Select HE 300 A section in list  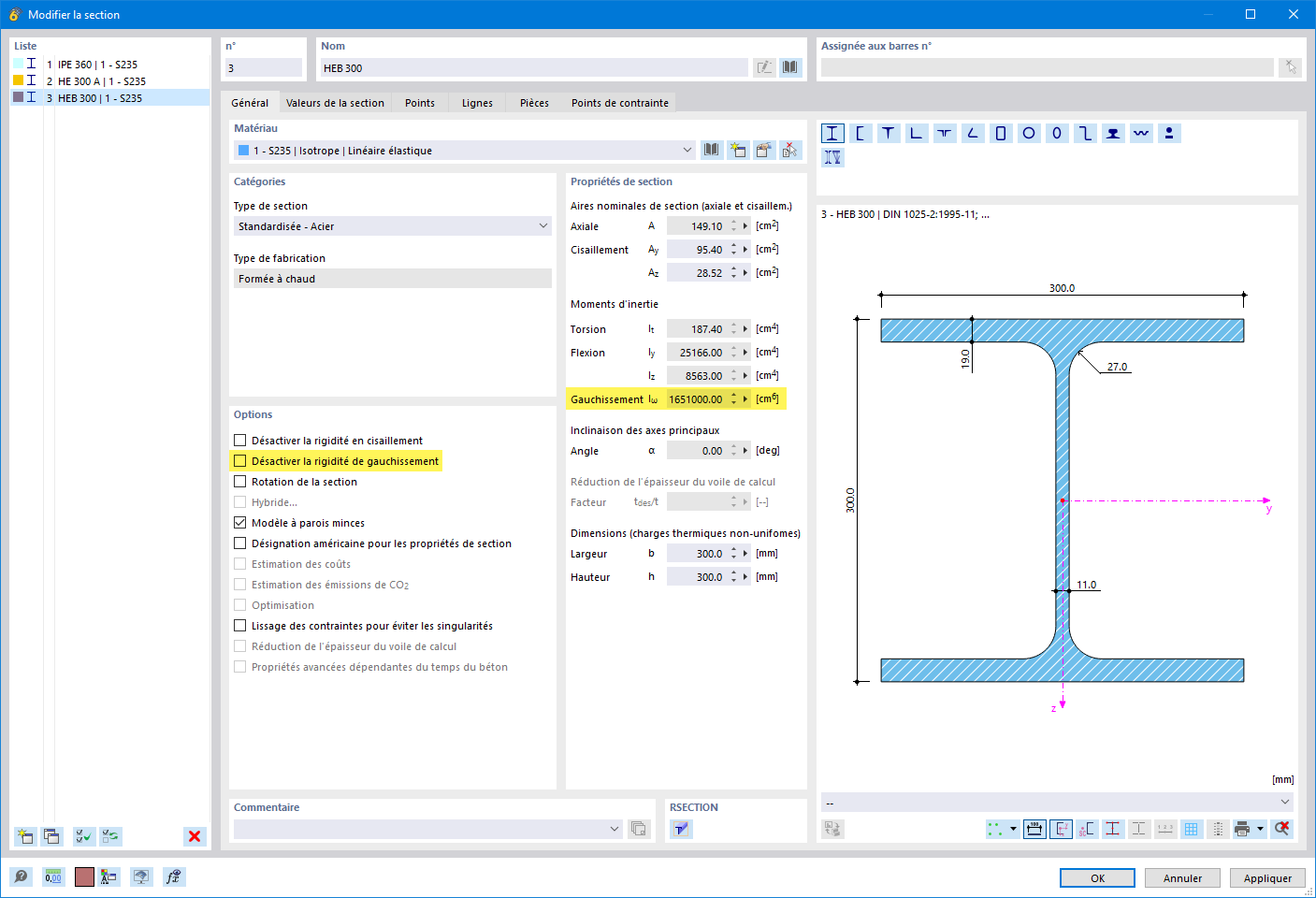110,81
